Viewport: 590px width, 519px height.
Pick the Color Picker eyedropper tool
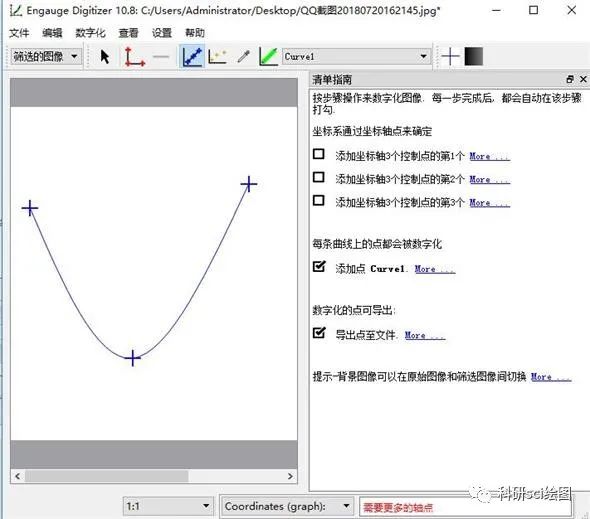point(244,57)
